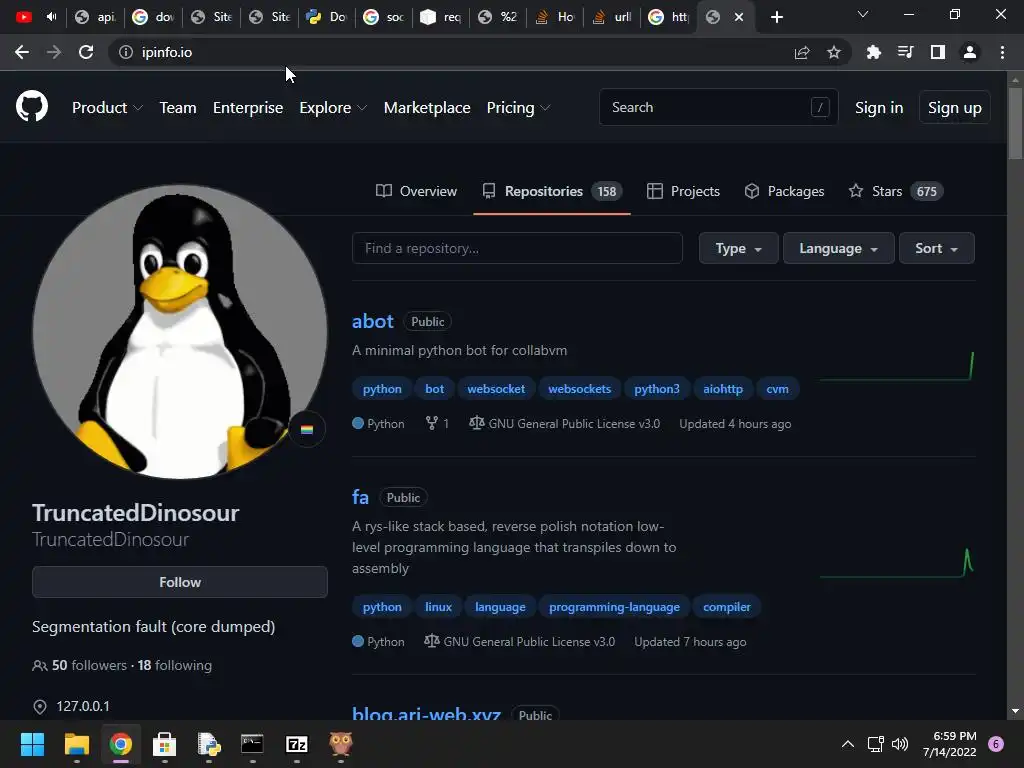Click the Sign up button
The width and height of the screenshot is (1024, 768).
pyautogui.click(x=954, y=107)
